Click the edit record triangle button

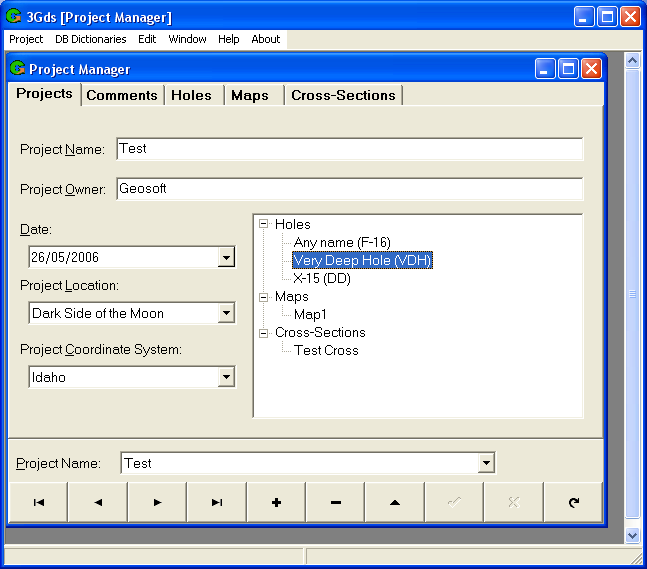pos(395,502)
